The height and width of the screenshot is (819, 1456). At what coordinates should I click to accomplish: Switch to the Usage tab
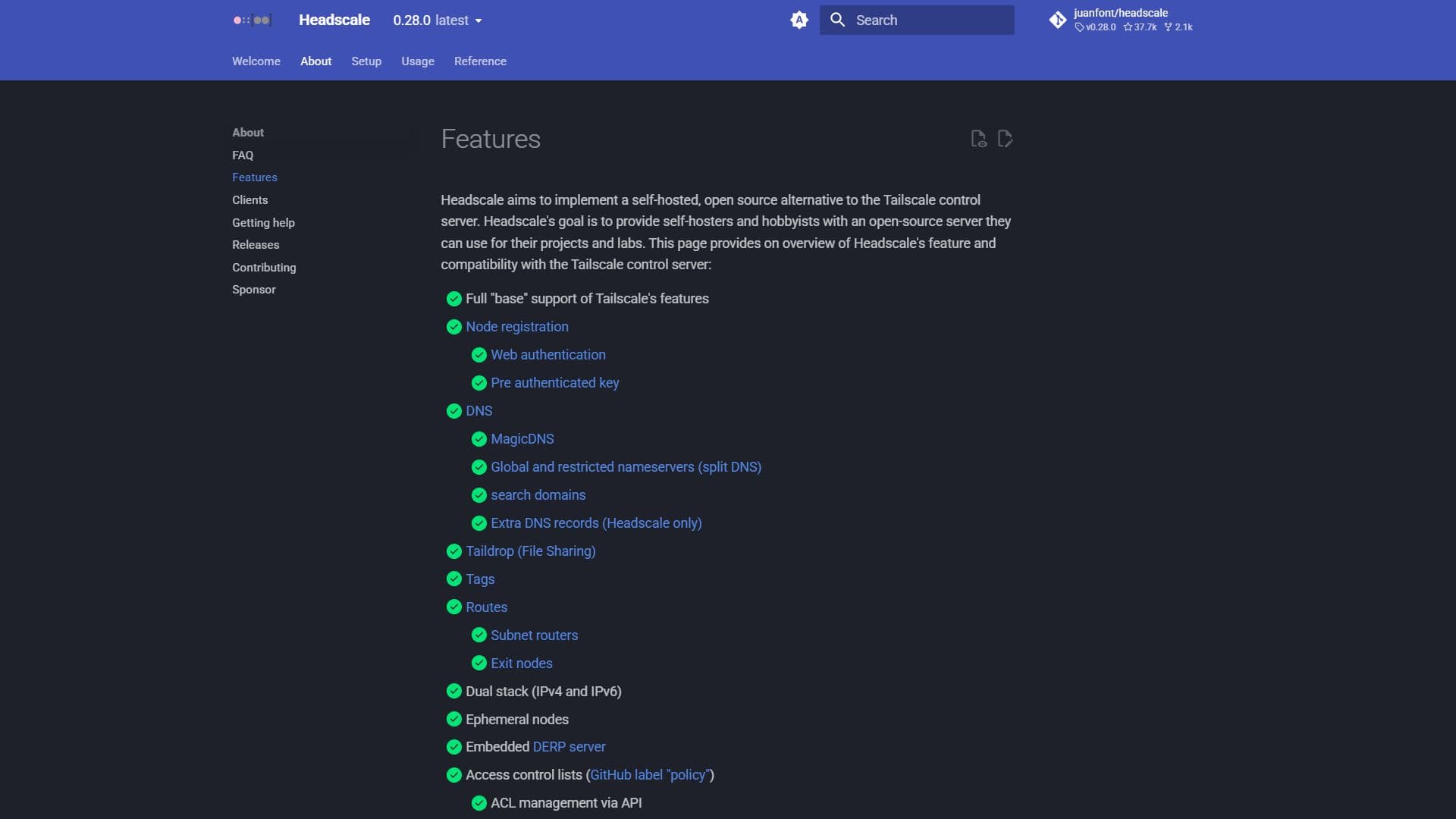click(418, 61)
